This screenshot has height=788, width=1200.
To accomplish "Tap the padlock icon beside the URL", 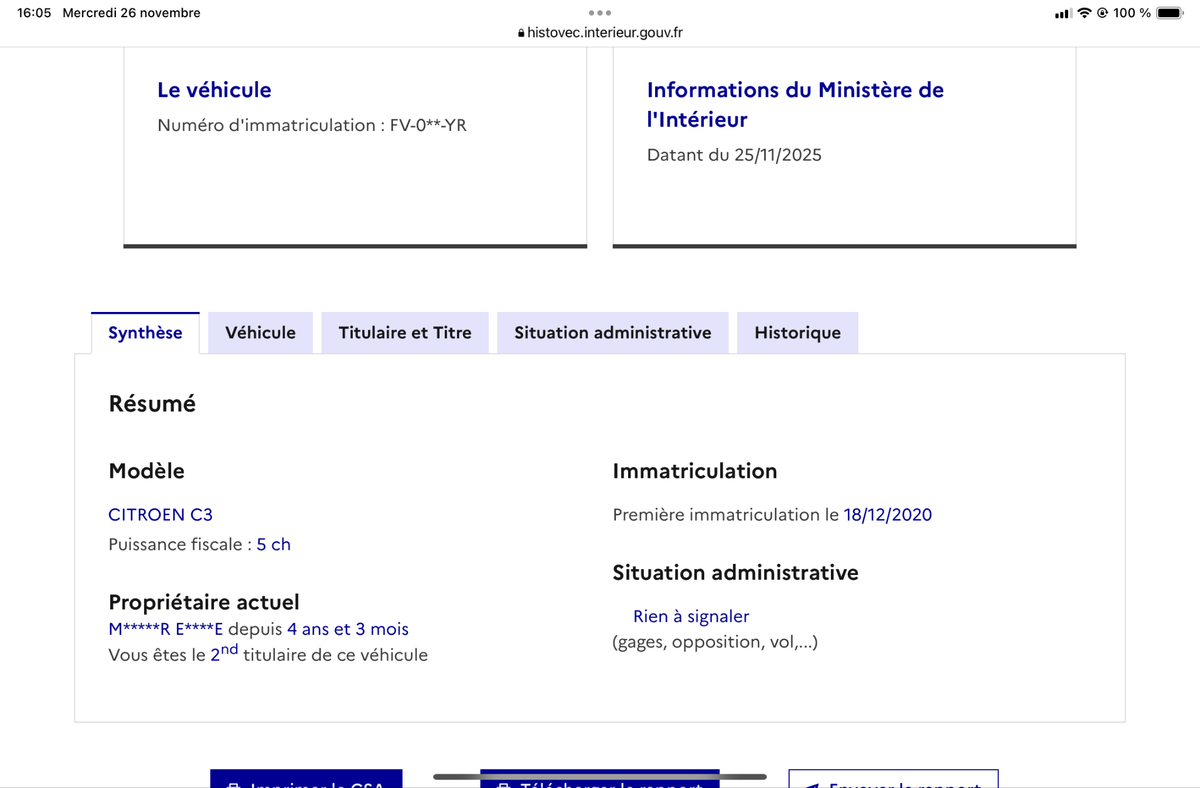I will click(x=521, y=33).
